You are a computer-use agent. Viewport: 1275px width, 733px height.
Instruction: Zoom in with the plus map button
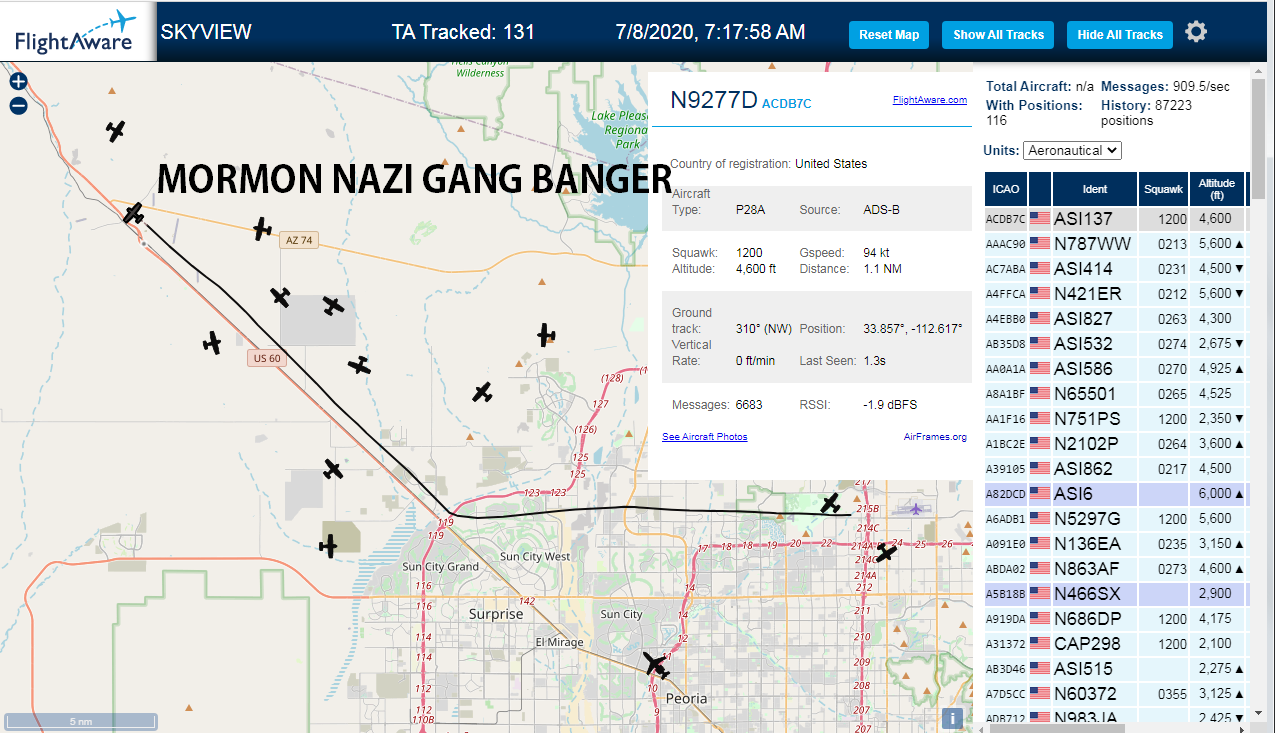[x=18, y=82]
